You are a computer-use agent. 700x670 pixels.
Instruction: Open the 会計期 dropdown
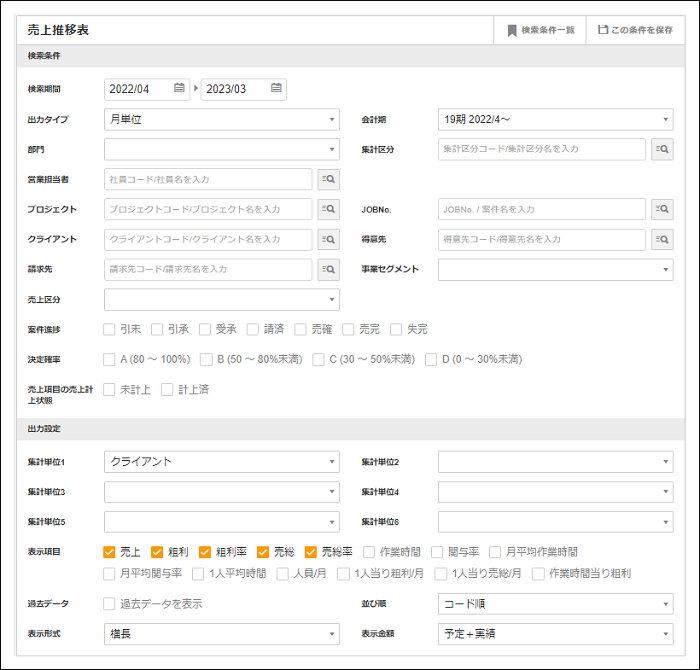555,119
